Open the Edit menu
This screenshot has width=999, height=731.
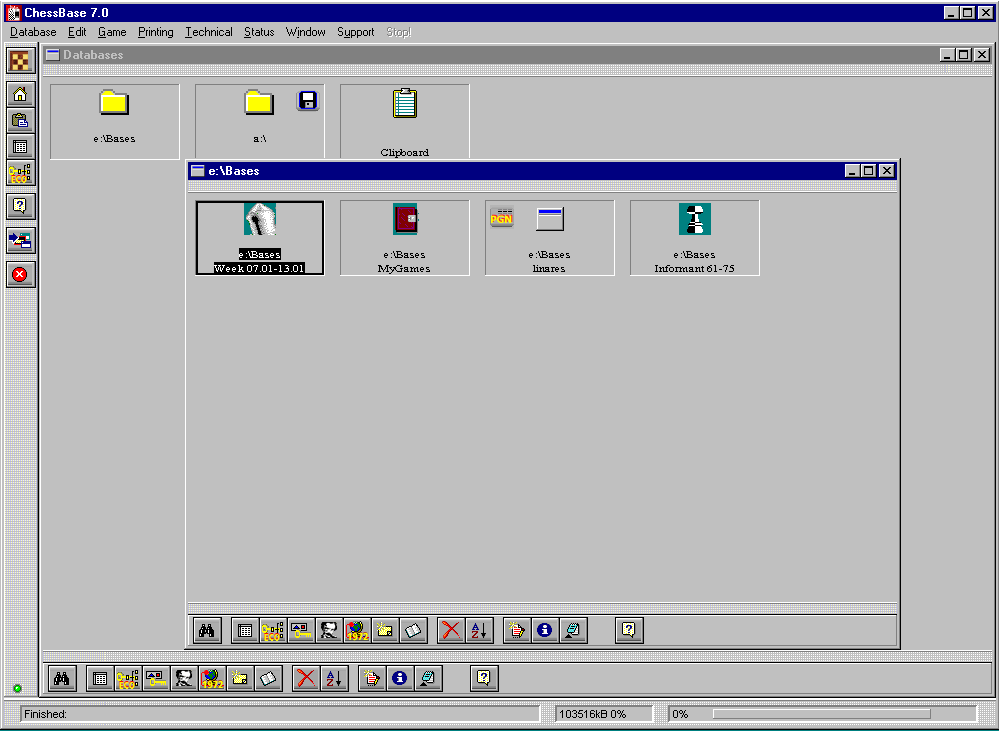click(77, 32)
